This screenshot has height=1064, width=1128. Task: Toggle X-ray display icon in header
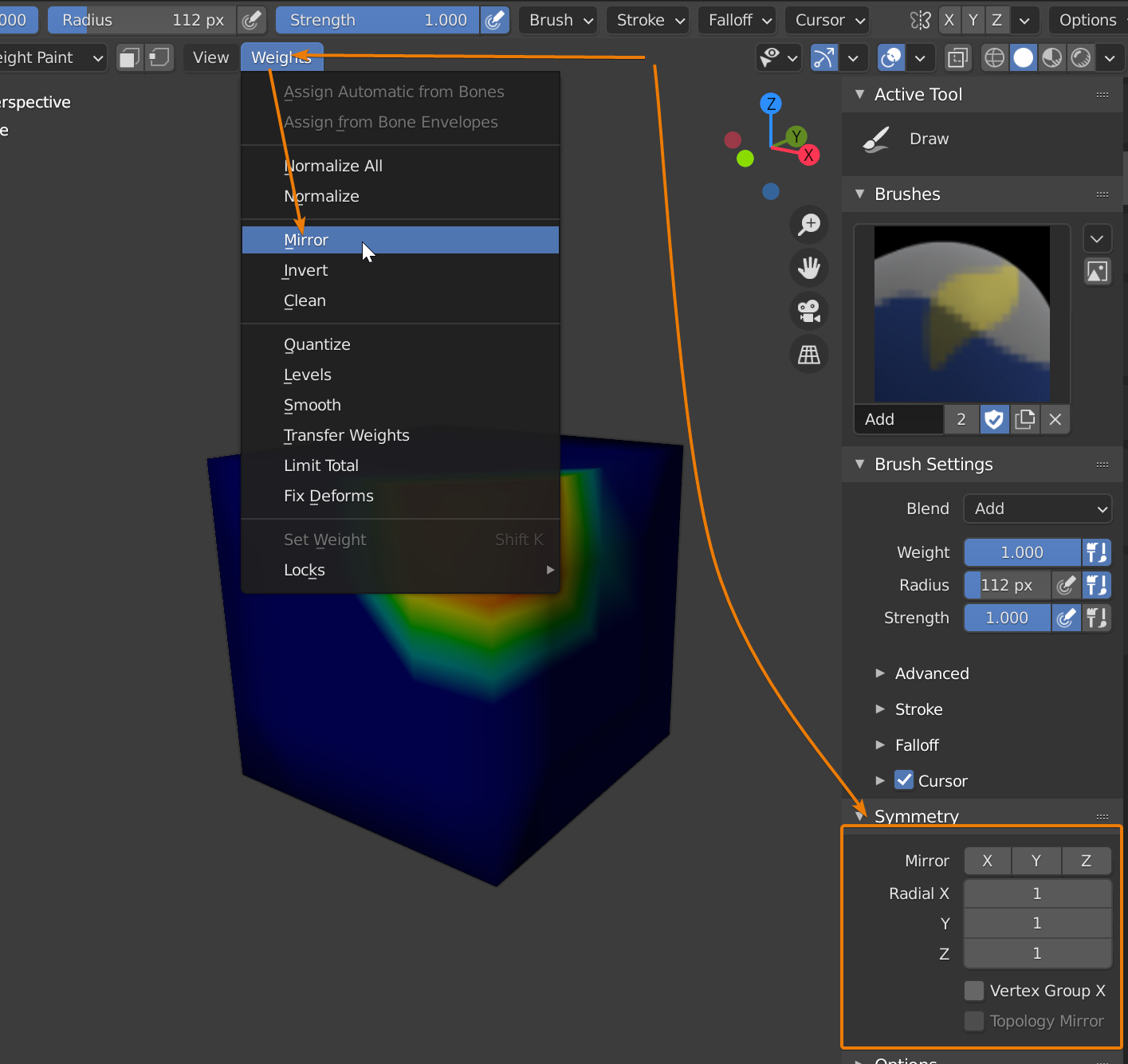coord(957,57)
